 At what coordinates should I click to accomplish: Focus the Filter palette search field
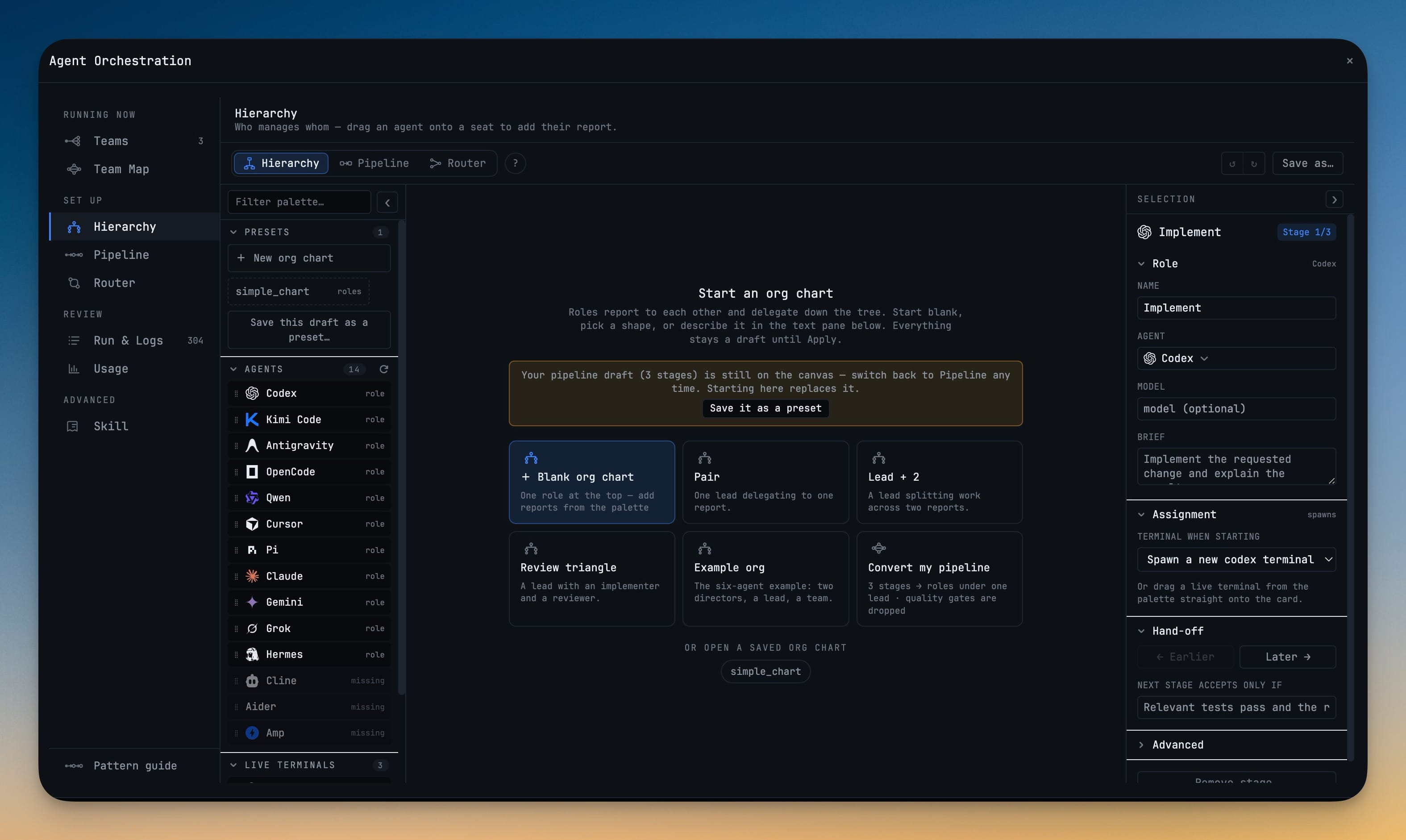[x=299, y=202]
